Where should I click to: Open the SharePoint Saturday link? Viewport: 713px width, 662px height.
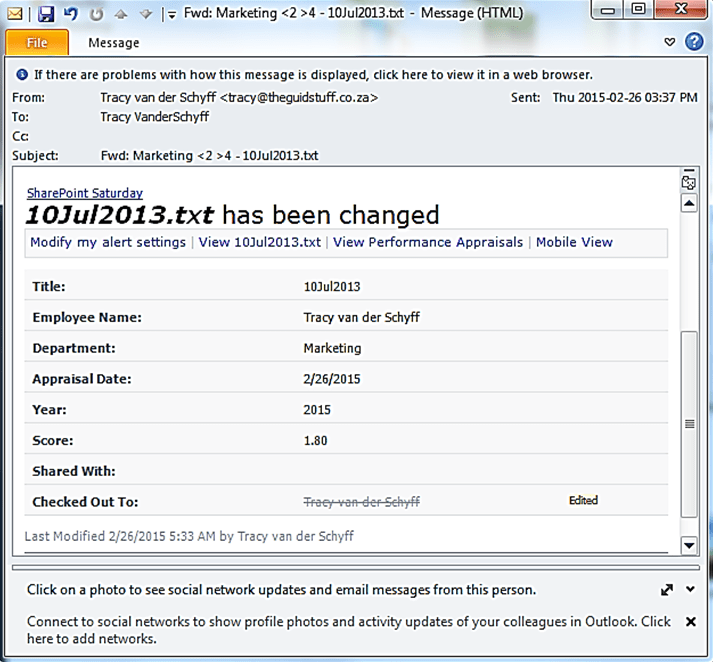click(x=85, y=193)
